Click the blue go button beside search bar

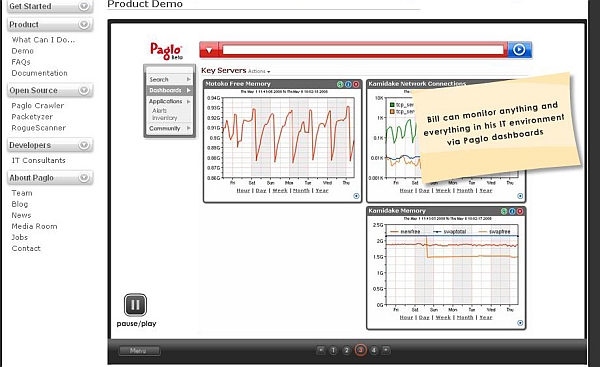click(x=519, y=50)
